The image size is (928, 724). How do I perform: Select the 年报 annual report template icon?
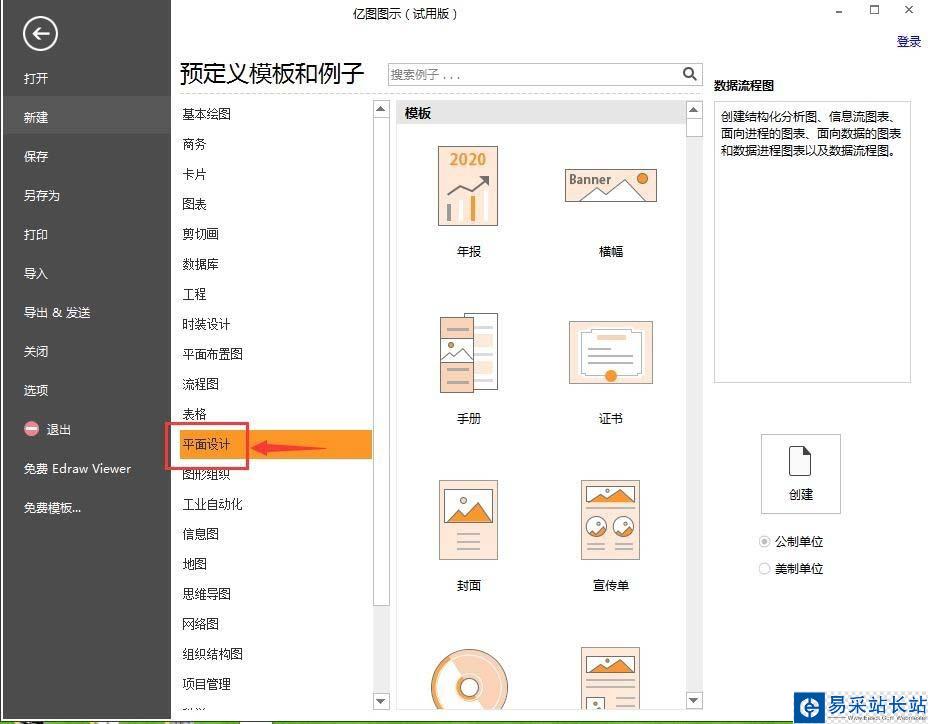468,186
